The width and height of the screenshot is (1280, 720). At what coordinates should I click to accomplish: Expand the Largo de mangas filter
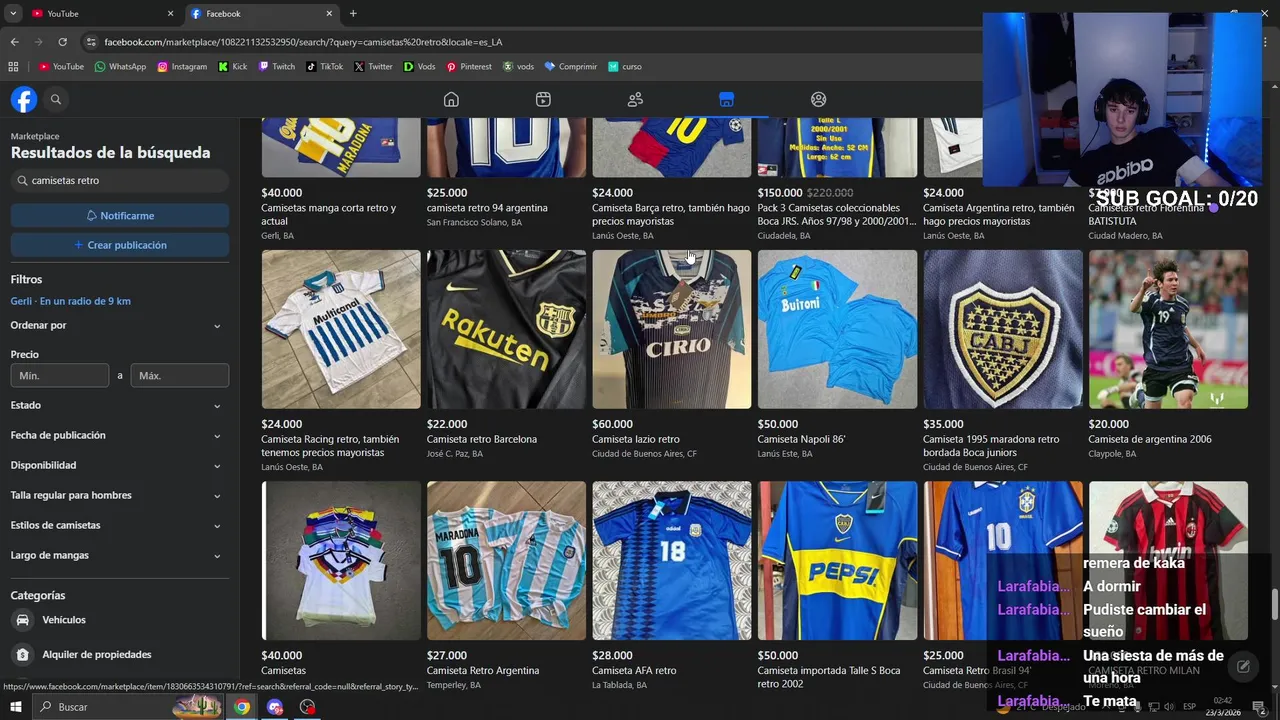(x=119, y=555)
